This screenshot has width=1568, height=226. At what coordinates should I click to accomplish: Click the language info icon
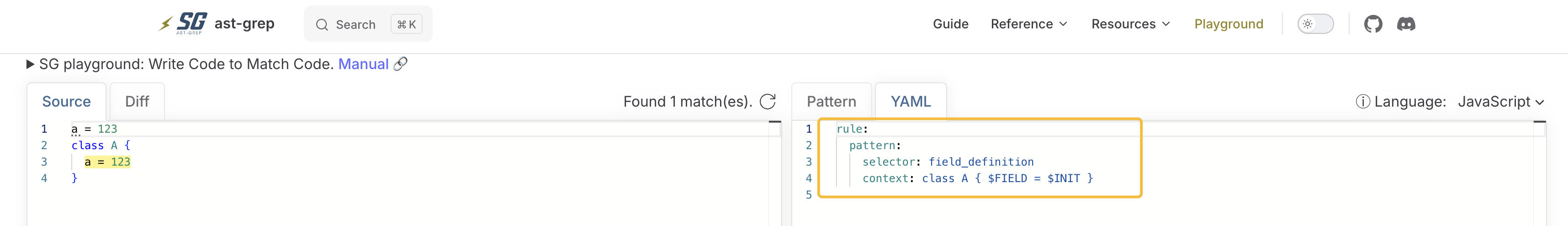[x=1363, y=102]
